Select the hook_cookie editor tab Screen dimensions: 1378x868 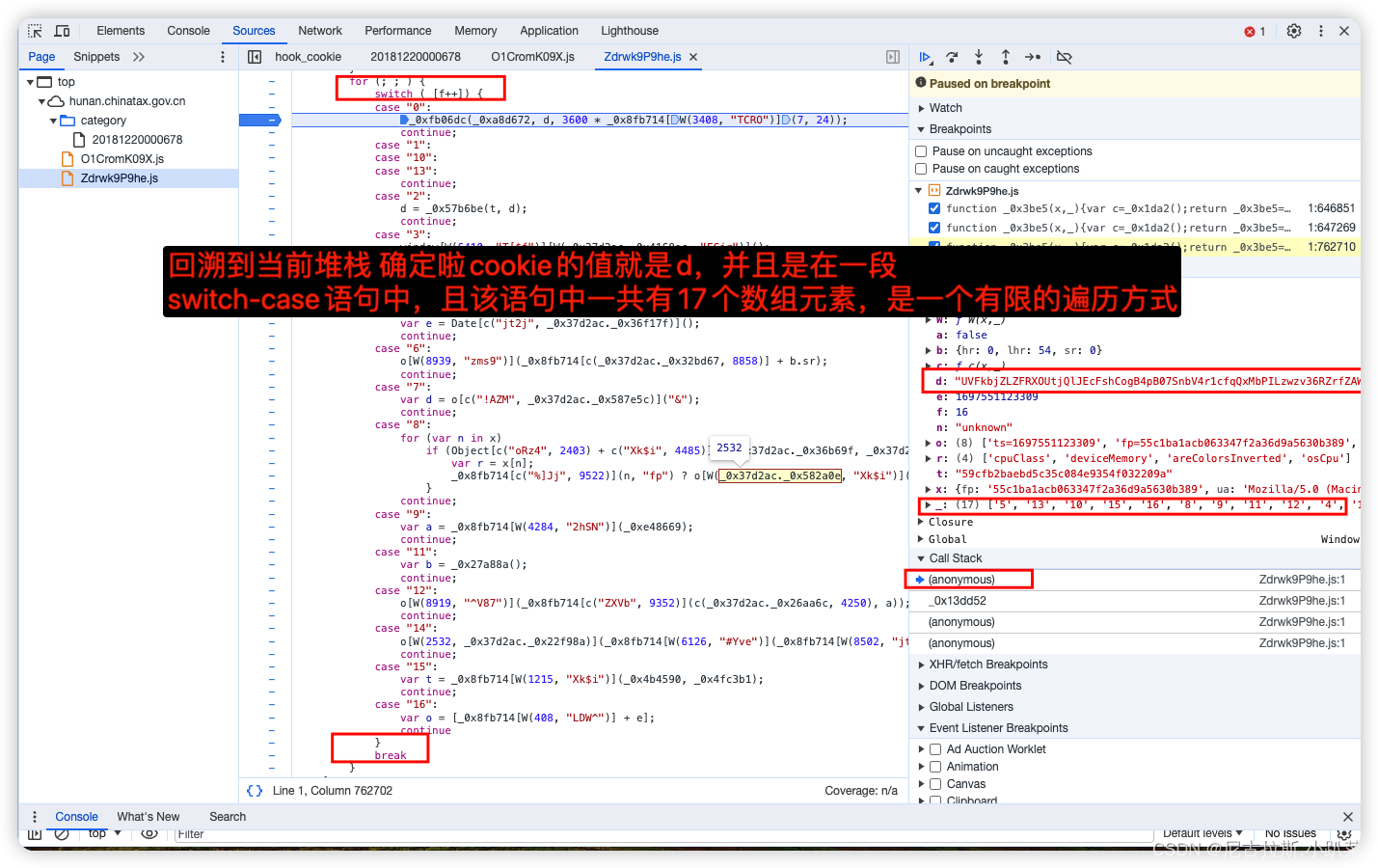click(308, 56)
